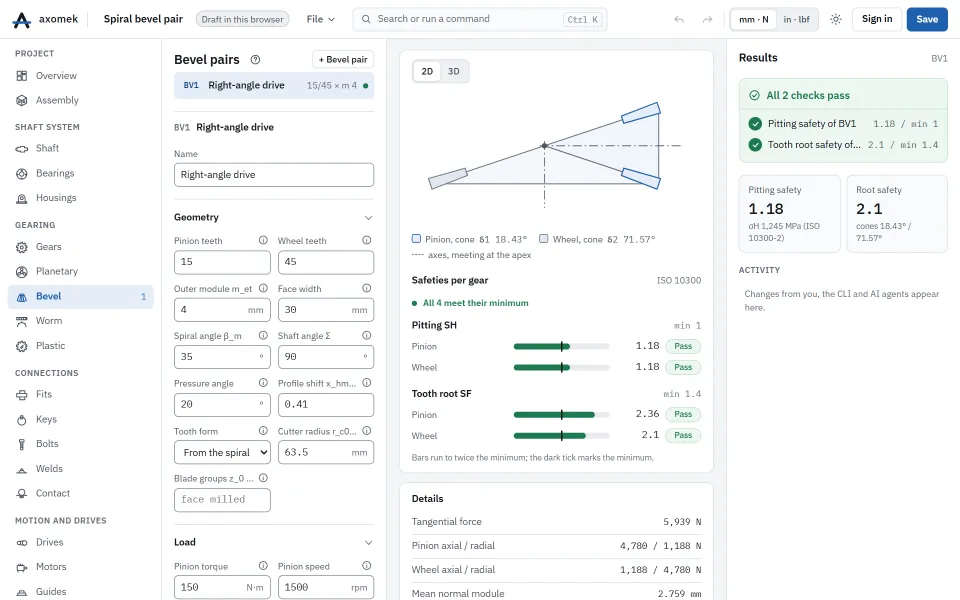This screenshot has width=960, height=600.
Task: Click the Pinion torque input field
Action: [x=222, y=587]
